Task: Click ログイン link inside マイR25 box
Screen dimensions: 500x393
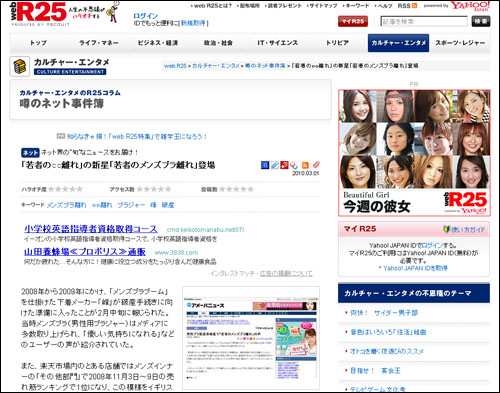Action: point(432,246)
